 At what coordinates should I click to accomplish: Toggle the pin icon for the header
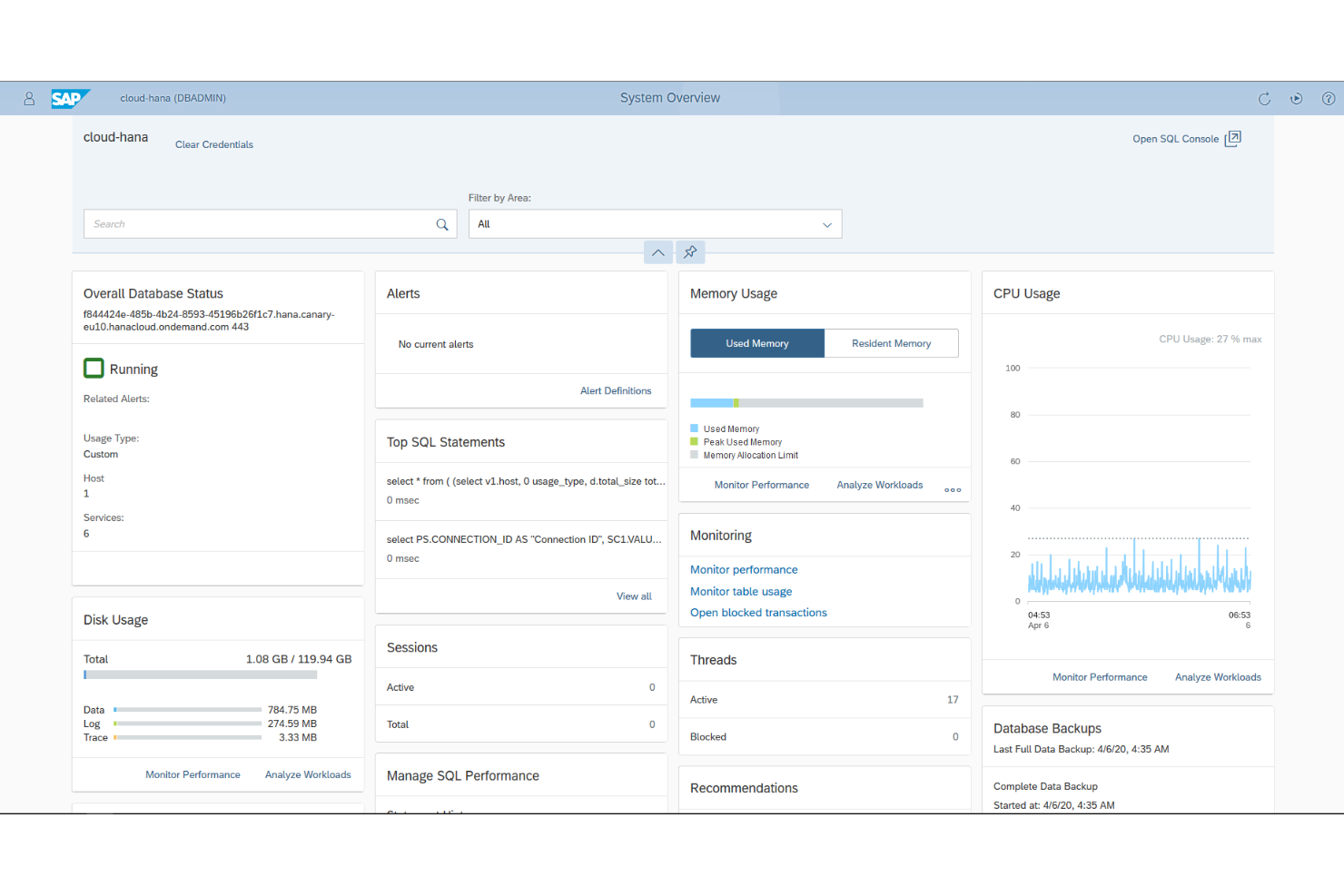pyautogui.click(x=690, y=252)
